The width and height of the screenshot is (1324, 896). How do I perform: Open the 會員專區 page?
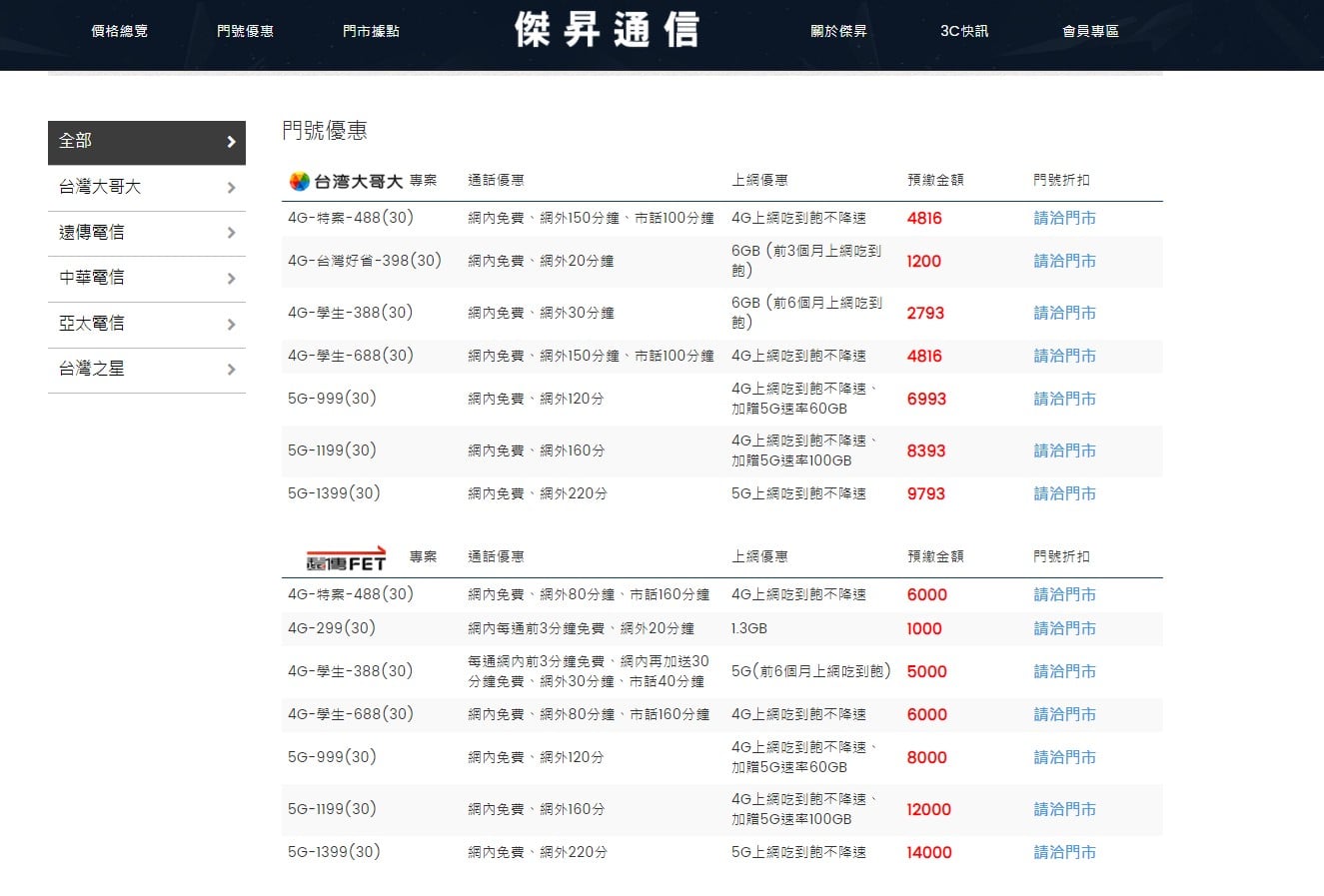pyautogui.click(x=1090, y=31)
